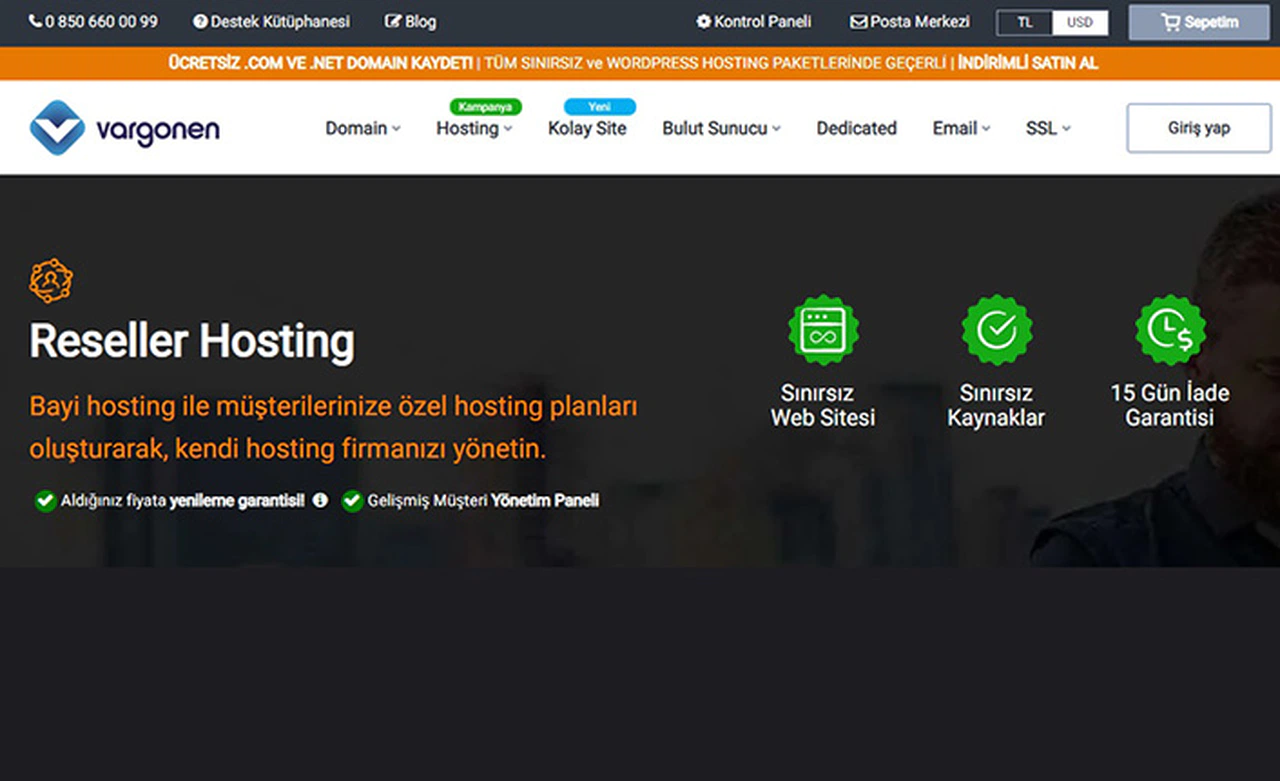The width and height of the screenshot is (1280, 781).
Task: Switch currency to TL
Action: click(1025, 22)
